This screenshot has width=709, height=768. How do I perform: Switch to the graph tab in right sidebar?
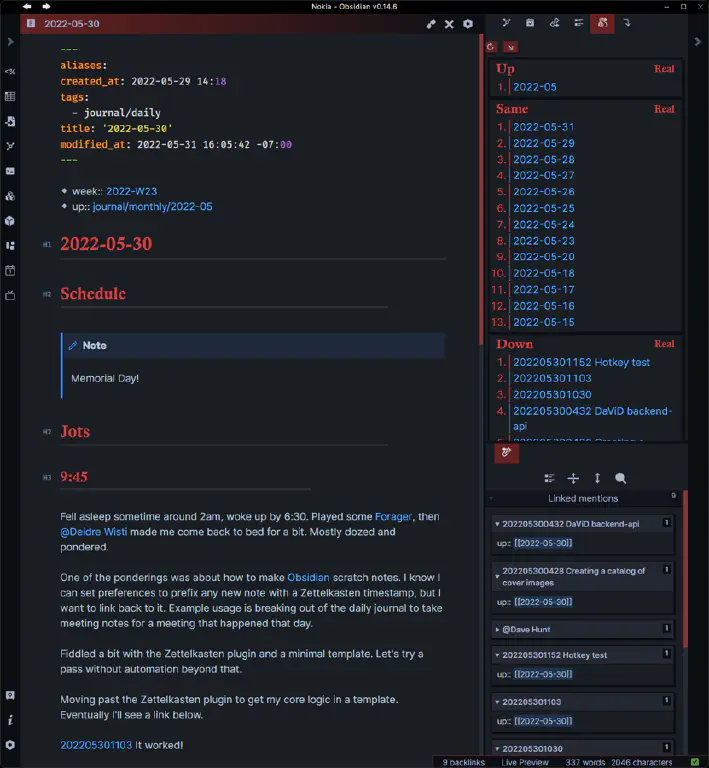click(x=506, y=23)
